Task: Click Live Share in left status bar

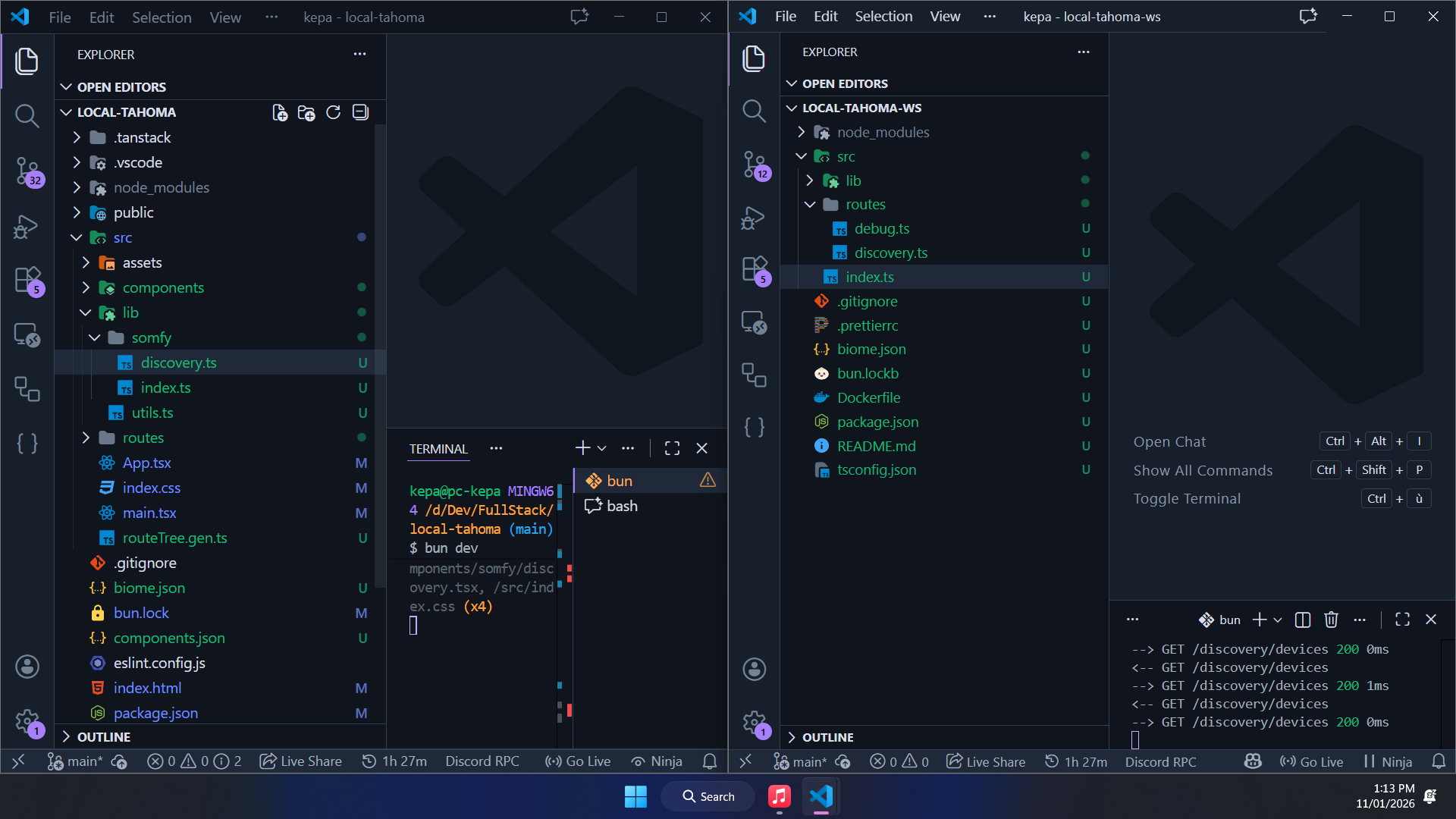Action: [x=301, y=761]
